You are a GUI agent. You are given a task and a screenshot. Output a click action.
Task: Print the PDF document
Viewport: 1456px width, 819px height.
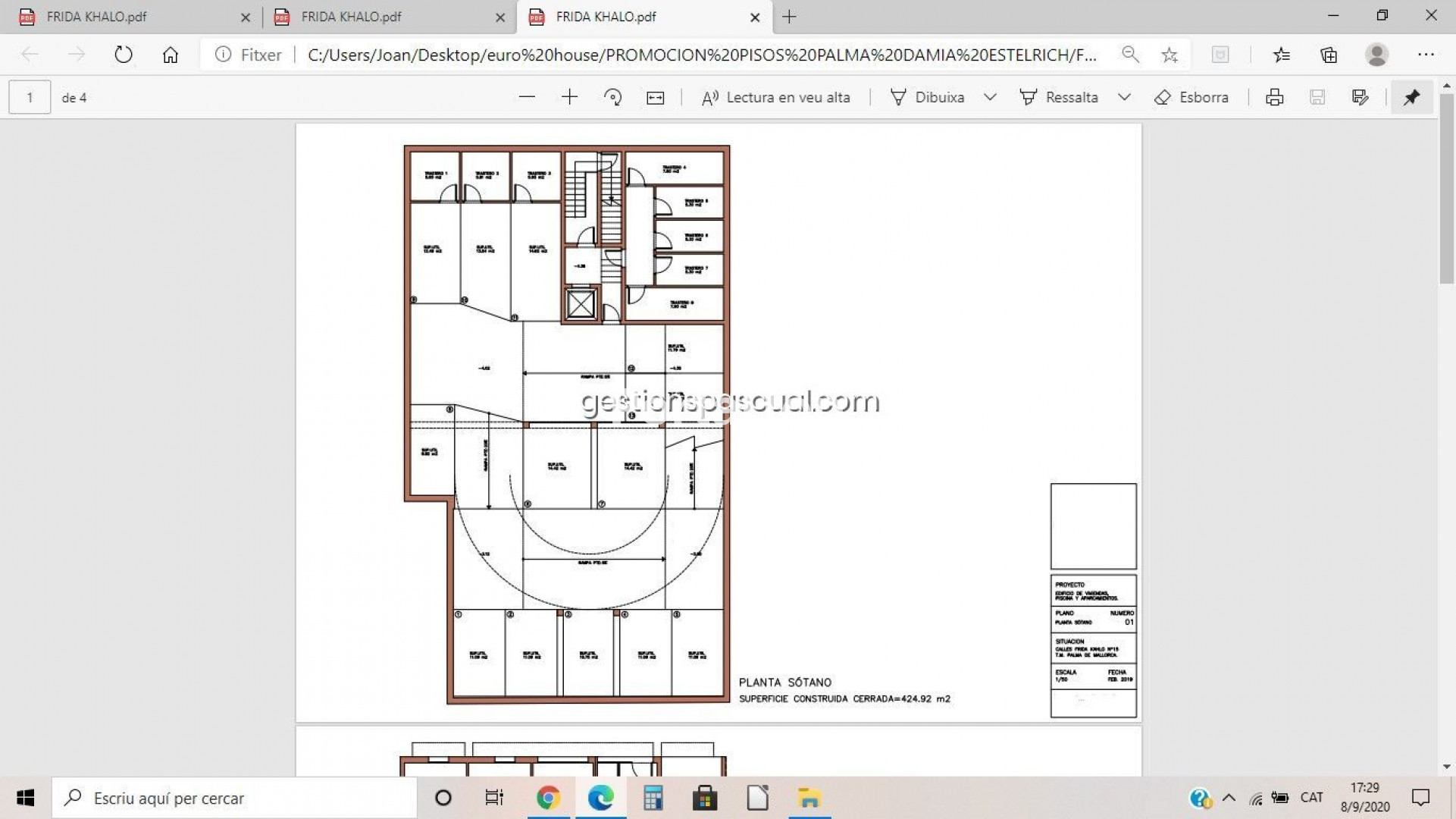1274,97
